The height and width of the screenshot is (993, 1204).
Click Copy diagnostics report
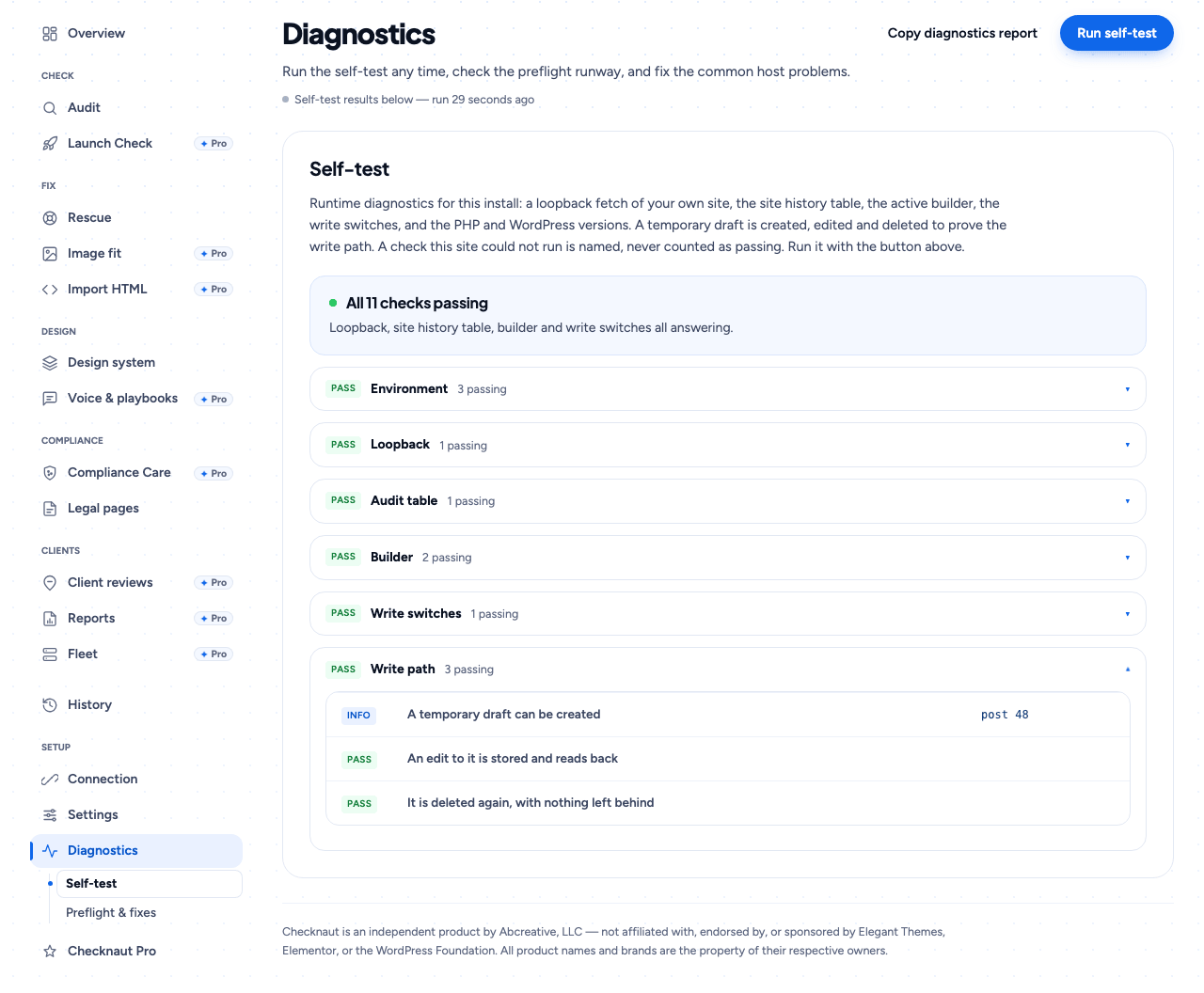(x=962, y=33)
